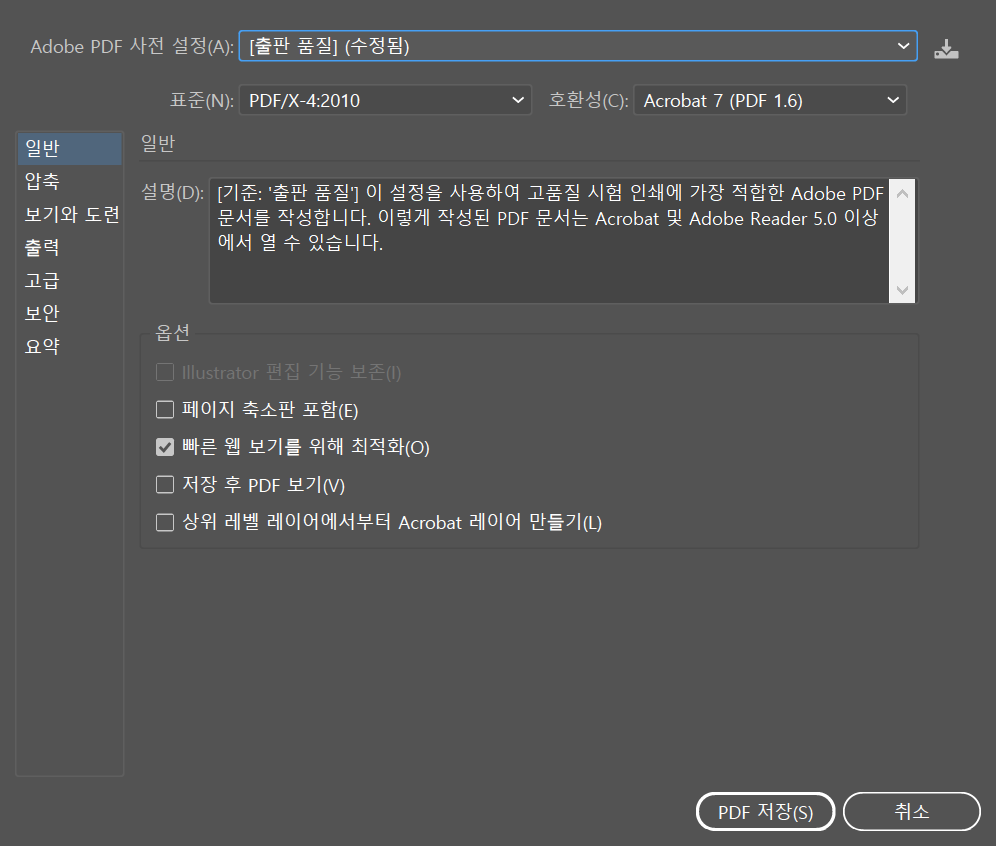
Task: Open the Adobe PDF 사전 설정 dropdown
Action: pyautogui.click(x=578, y=46)
